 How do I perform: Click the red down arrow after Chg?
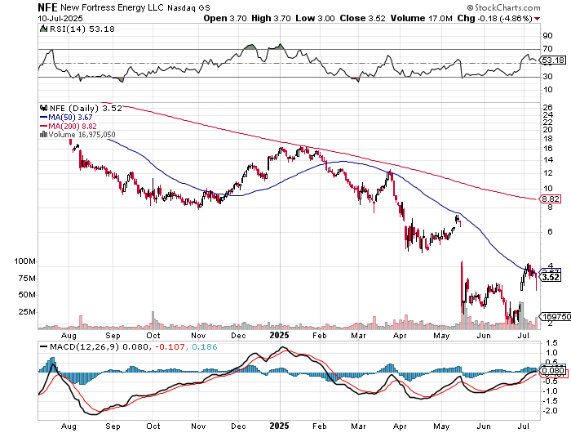tap(537, 19)
